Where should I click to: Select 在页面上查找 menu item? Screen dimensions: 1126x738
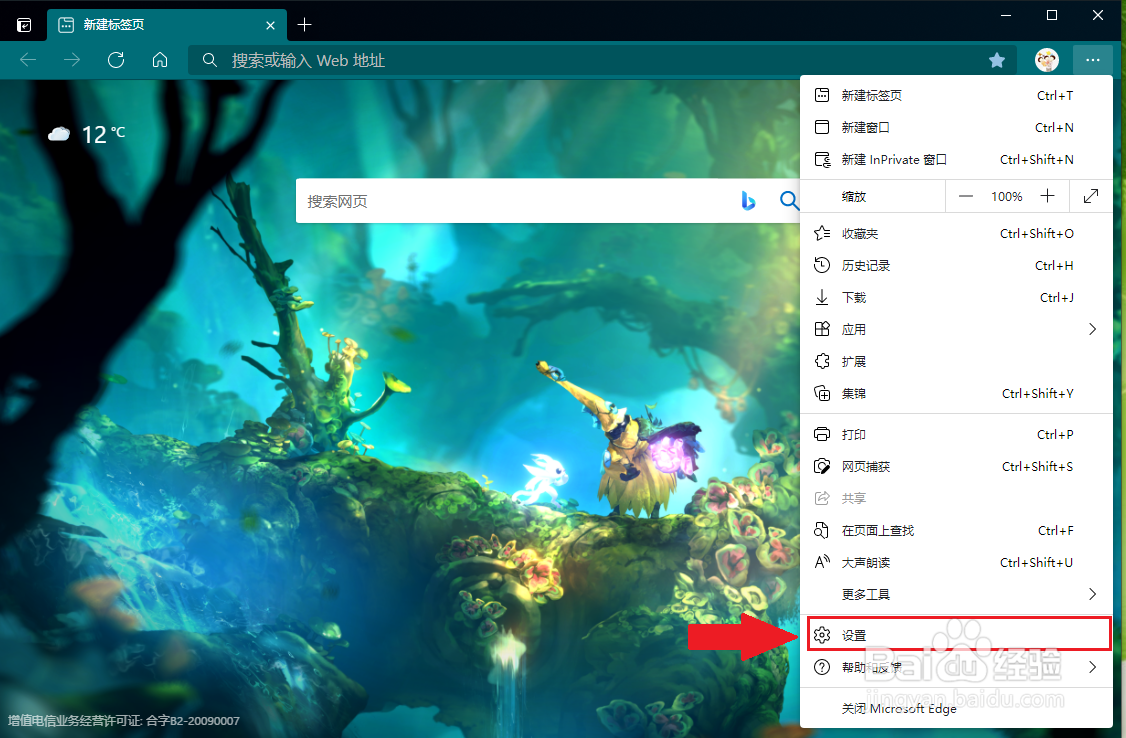pos(956,531)
